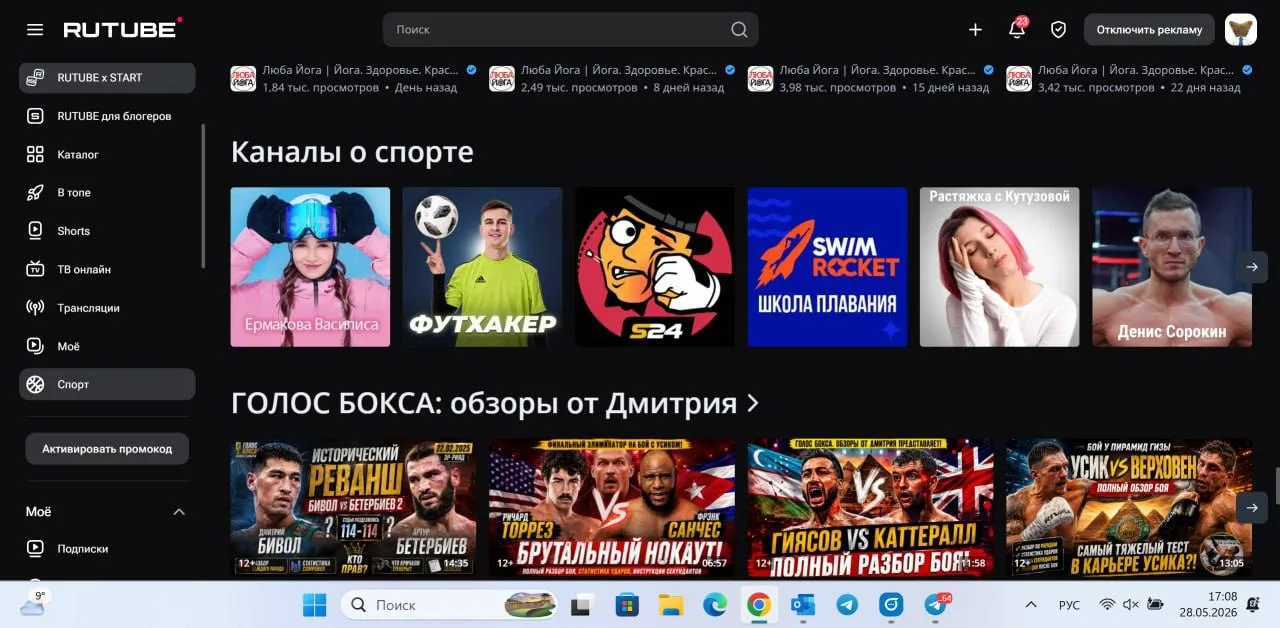Click Люба Йога avatar with 2,49 тыс. views
The image size is (1280, 628).
[502, 79]
